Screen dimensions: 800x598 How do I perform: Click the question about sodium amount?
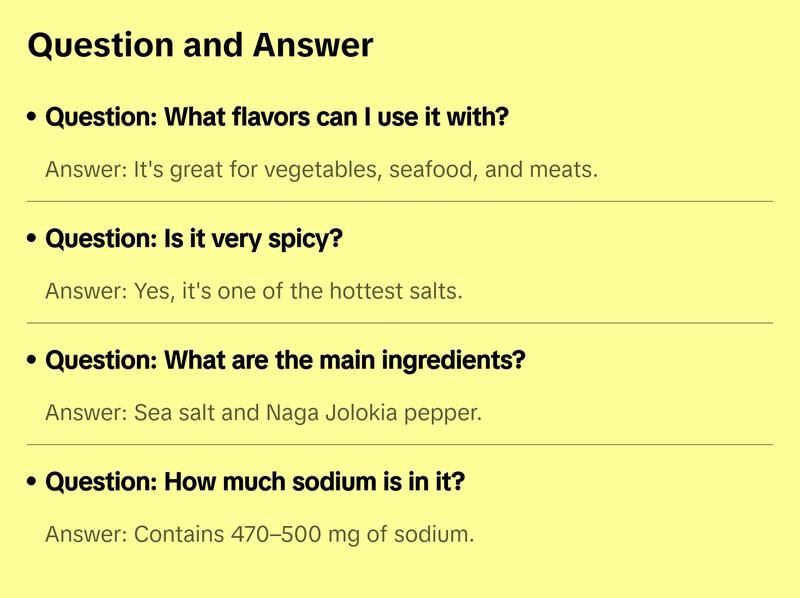click(x=255, y=483)
